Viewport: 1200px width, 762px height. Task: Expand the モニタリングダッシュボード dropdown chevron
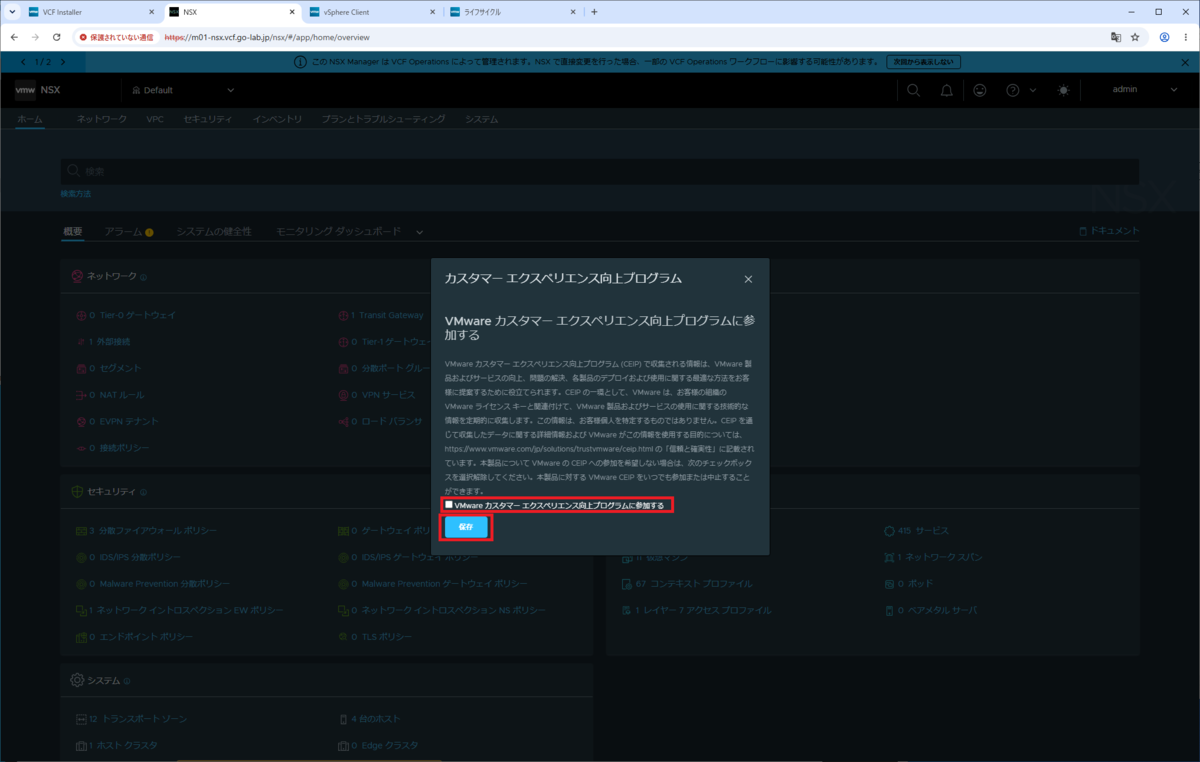pyautogui.click(x=421, y=231)
